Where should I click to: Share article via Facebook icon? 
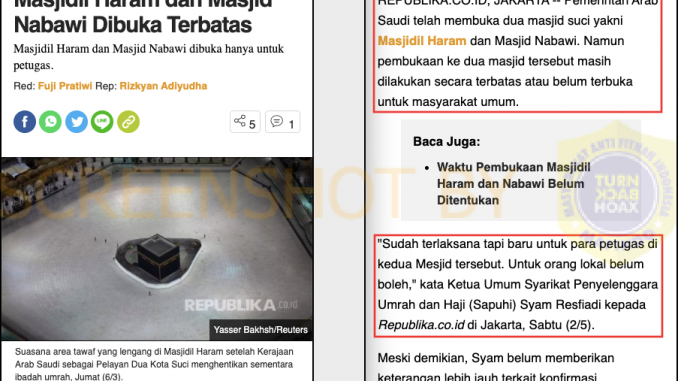(25, 122)
